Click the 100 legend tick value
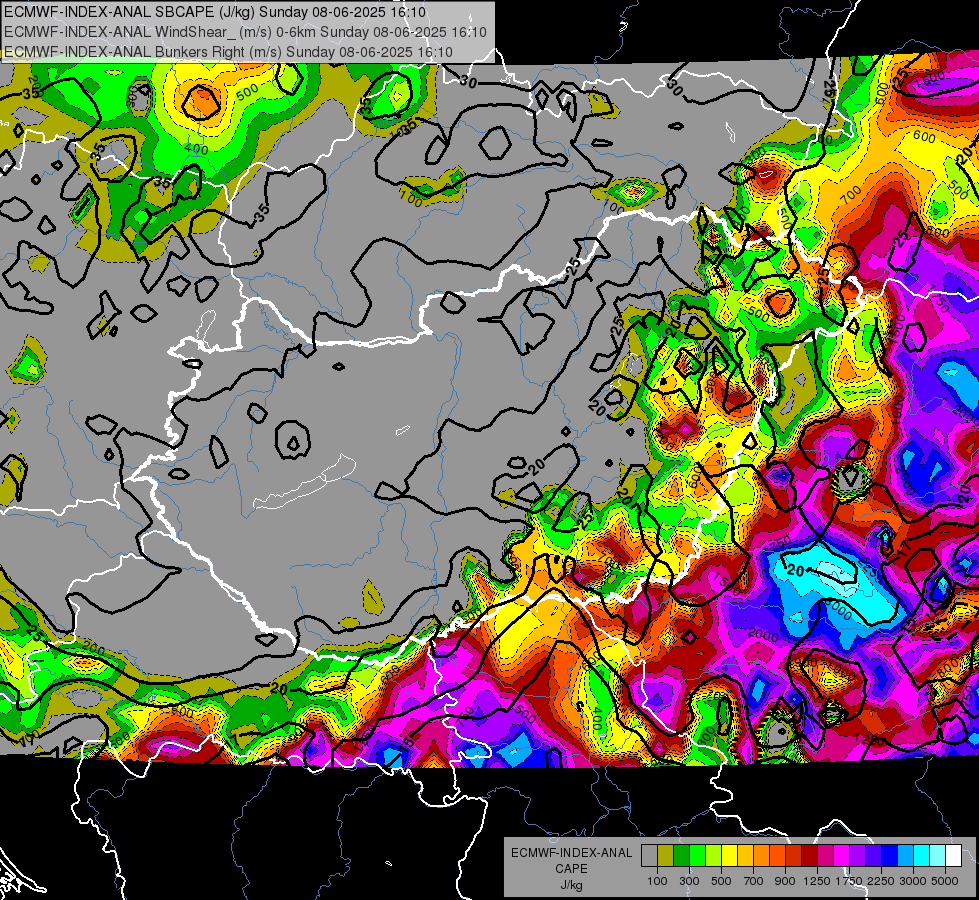 click(x=657, y=881)
